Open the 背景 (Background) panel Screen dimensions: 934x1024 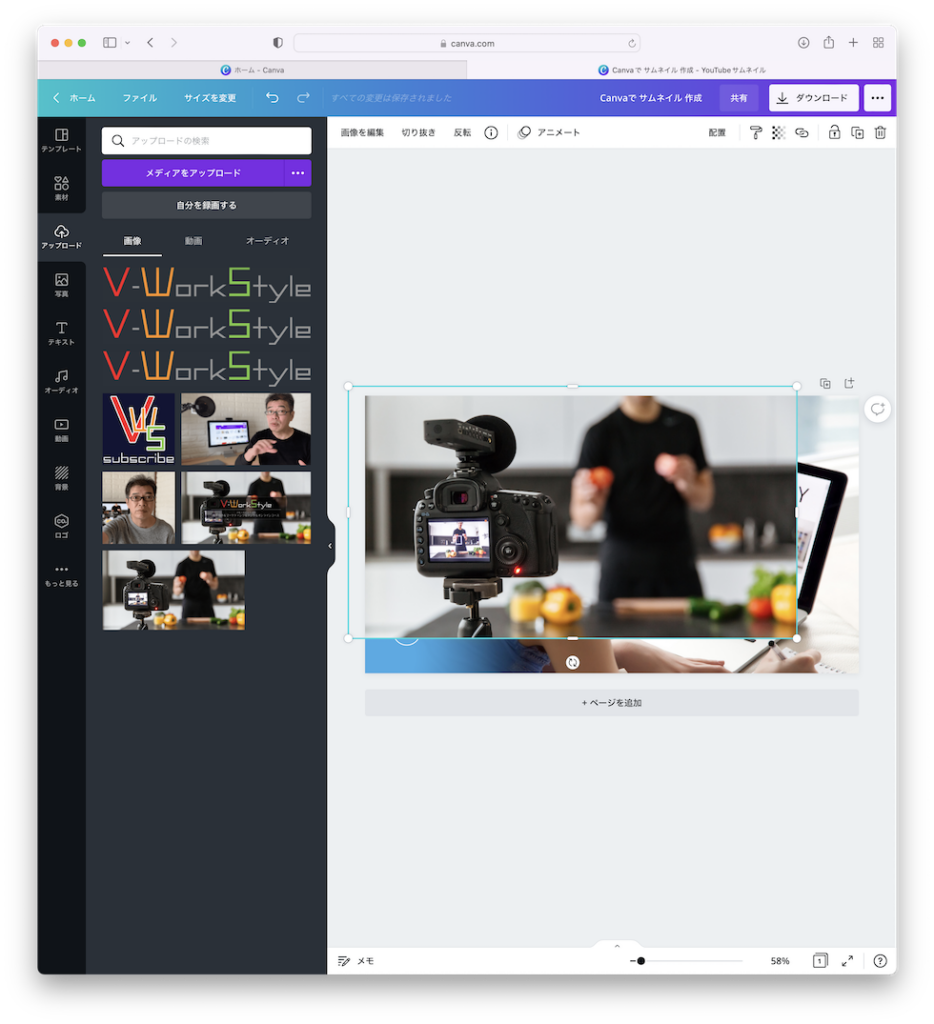click(61, 478)
